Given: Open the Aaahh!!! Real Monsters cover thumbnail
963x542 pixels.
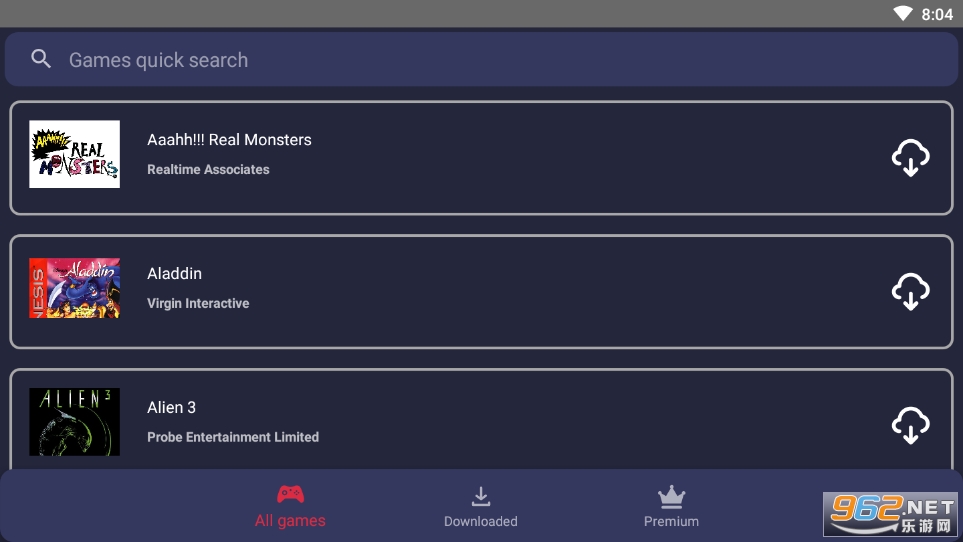Looking at the screenshot, I should click(74, 154).
